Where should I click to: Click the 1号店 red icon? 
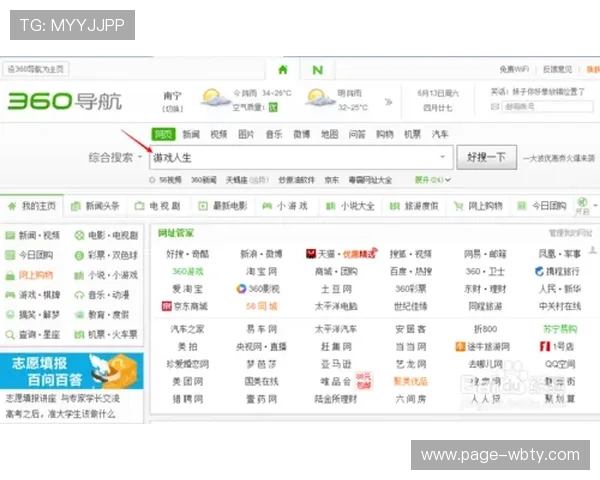pos(545,346)
